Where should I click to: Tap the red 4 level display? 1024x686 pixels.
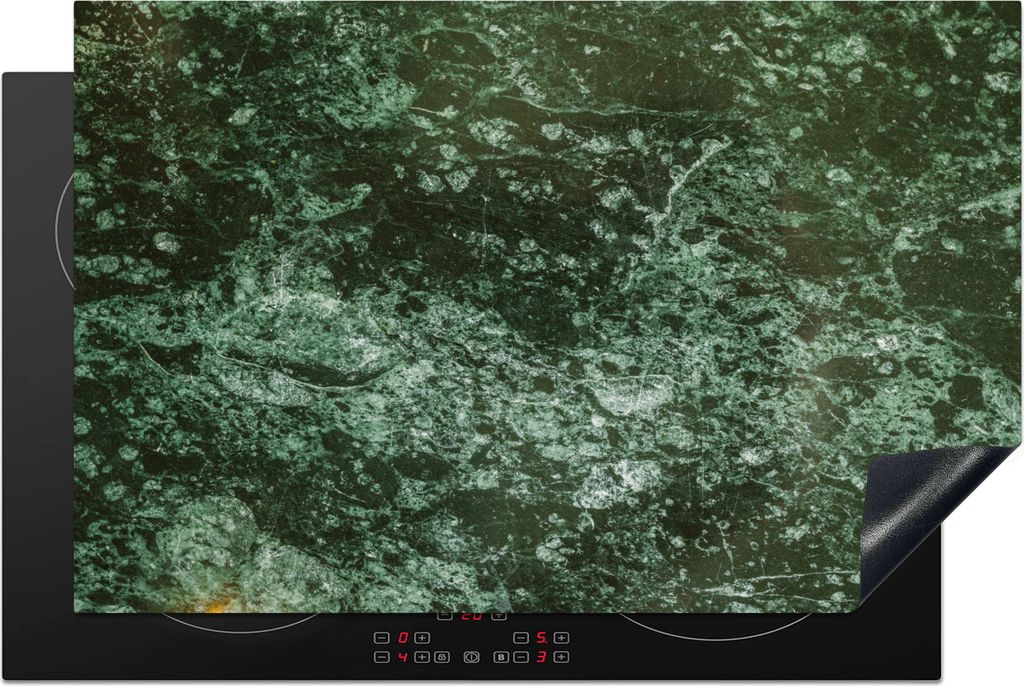click(403, 657)
